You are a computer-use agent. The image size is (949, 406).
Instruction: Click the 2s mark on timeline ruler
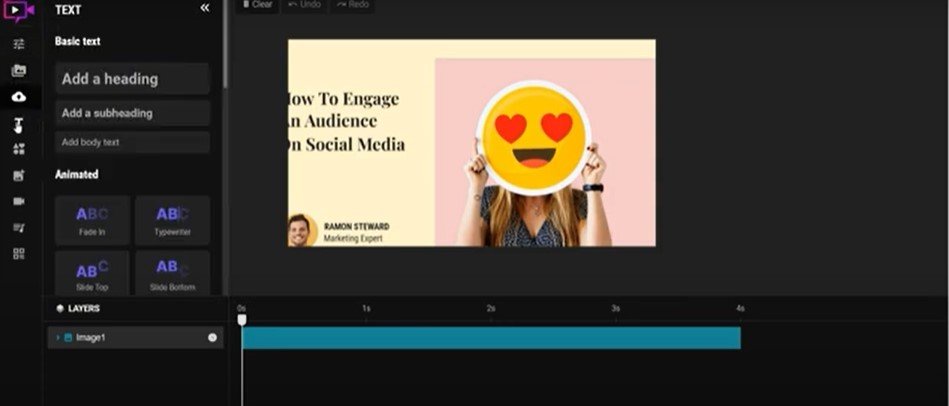491,309
